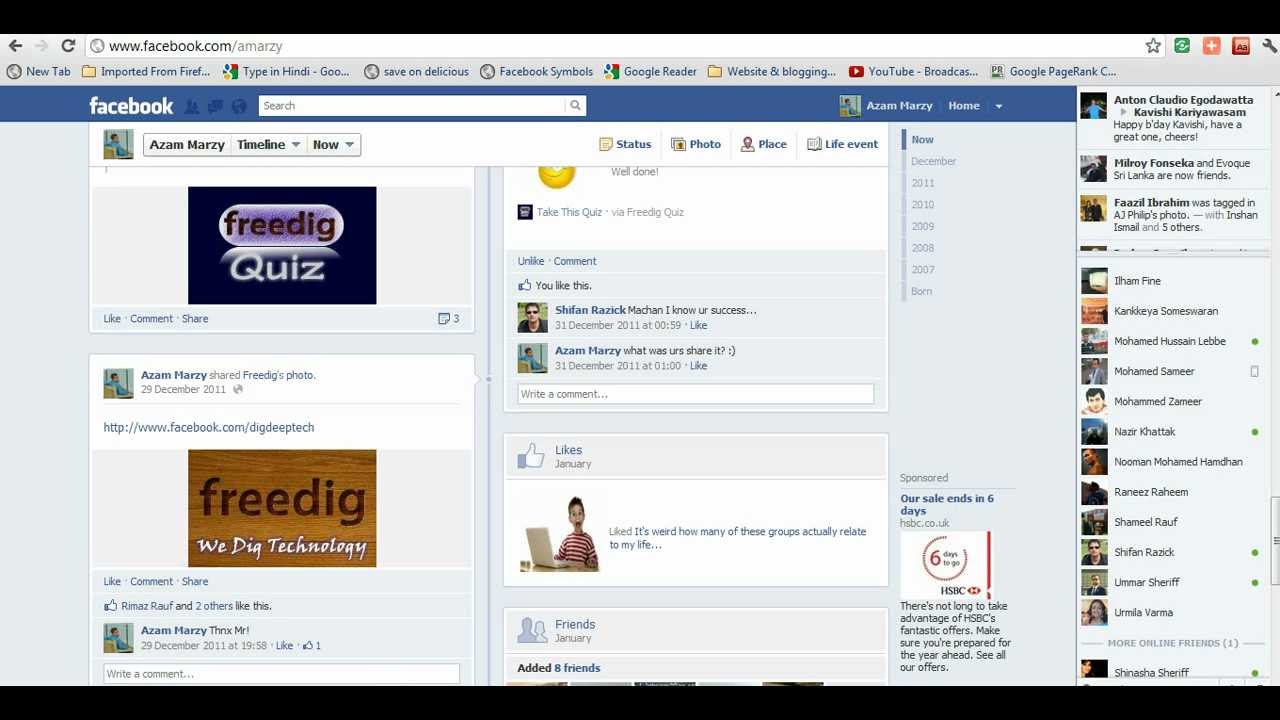Open Milroy Fonseka ticker story
Image resolution: width=1280 pixels, height=720 pixels.
(1172, 169)
